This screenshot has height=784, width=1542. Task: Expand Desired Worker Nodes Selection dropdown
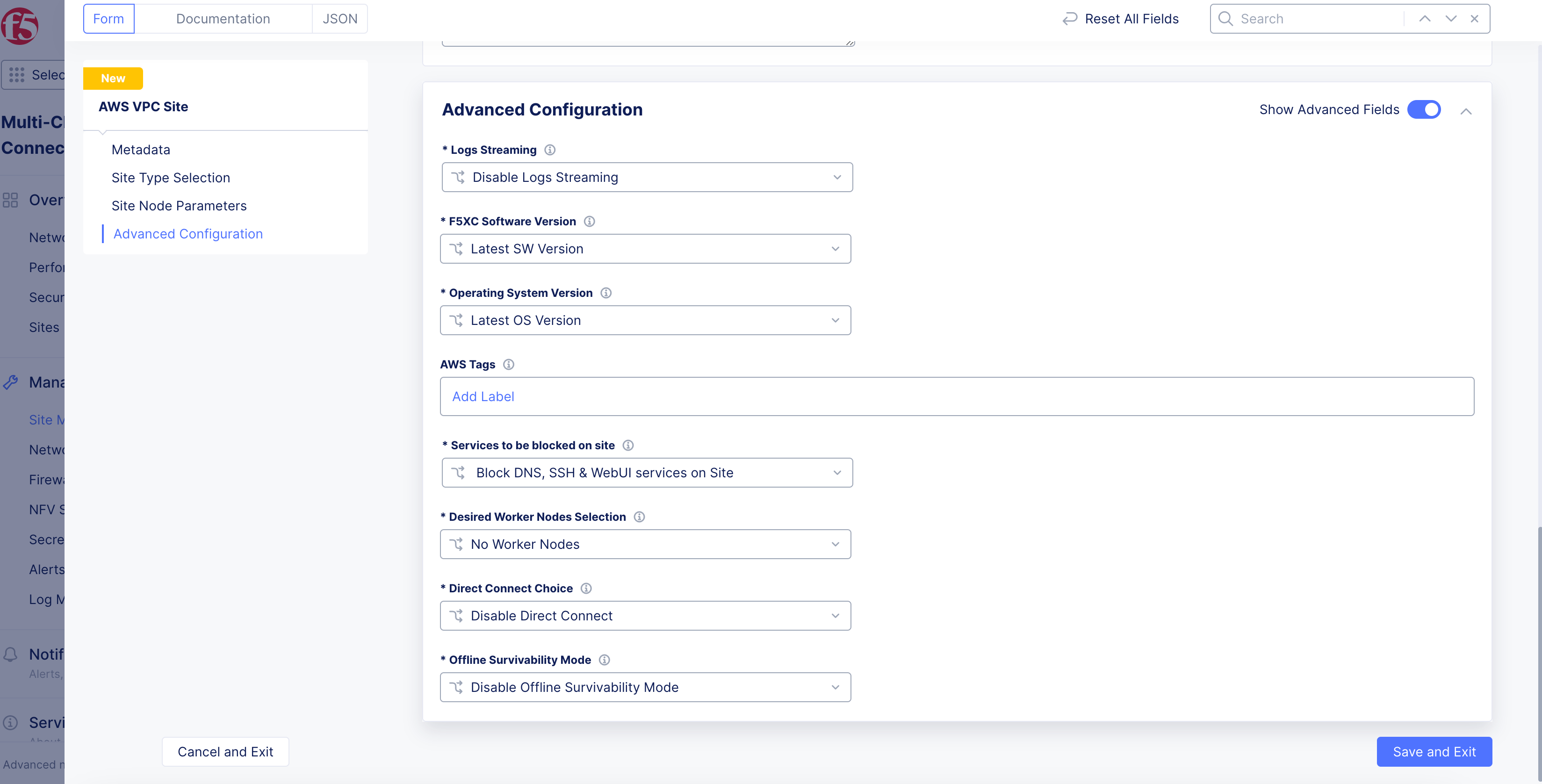click(645, 544)
